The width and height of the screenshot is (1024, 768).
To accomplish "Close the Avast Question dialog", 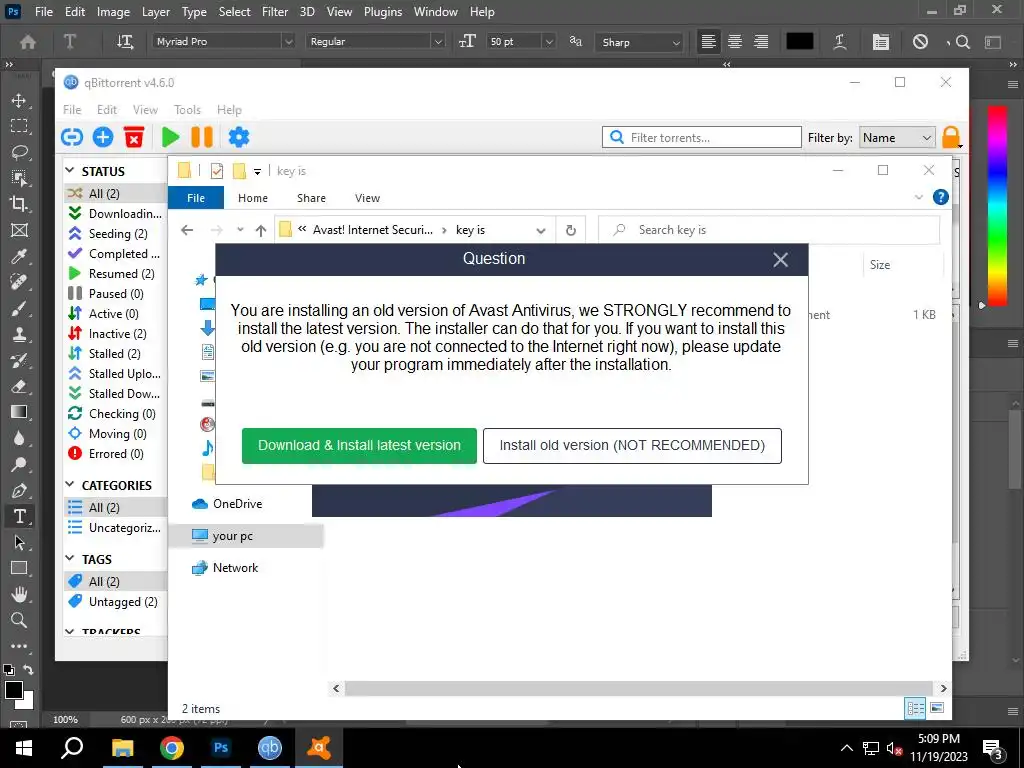I will 780,260.
